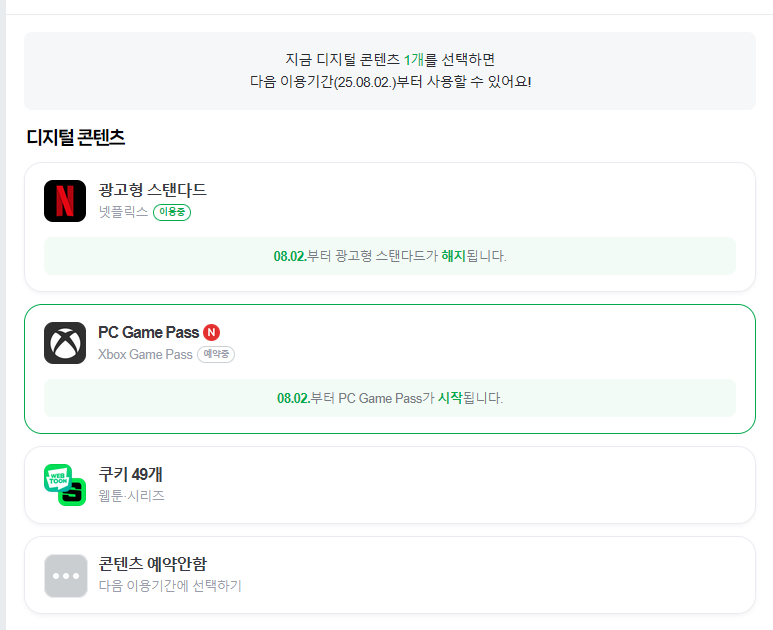Click the Xbox Game Pass subtitle text
The image size is (773, 630).
tap(145, 354)
